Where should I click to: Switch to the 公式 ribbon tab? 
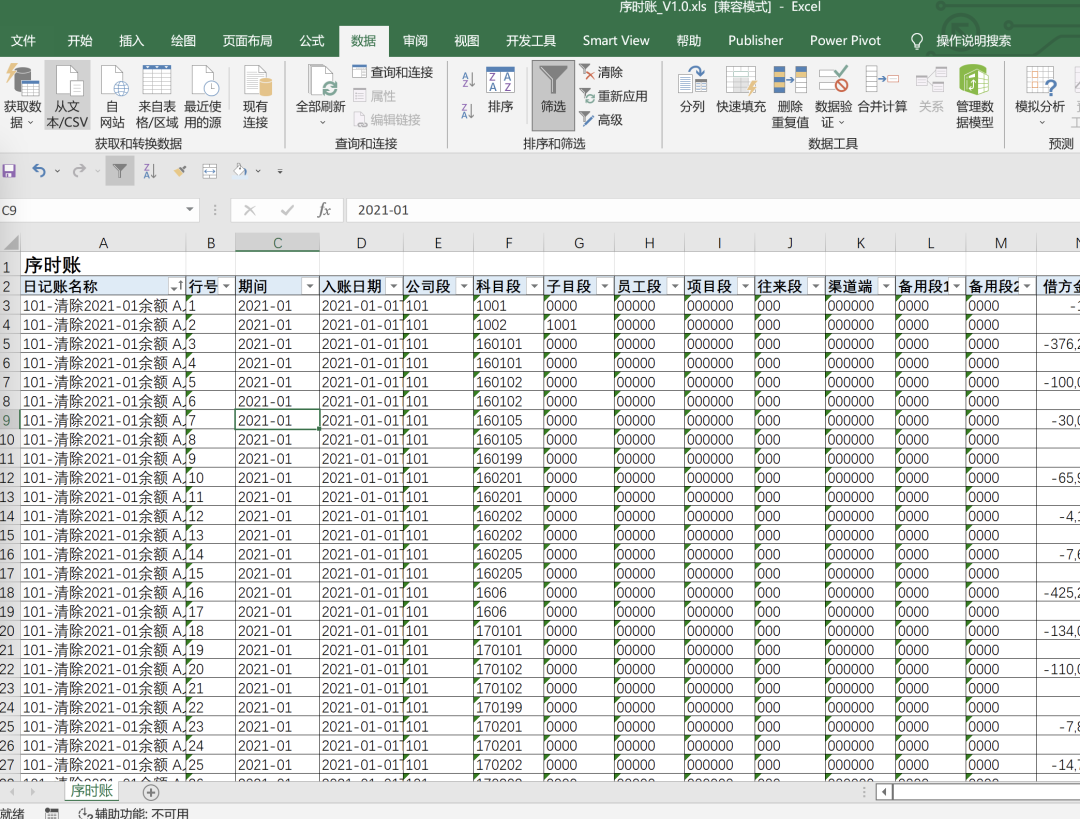311,41
